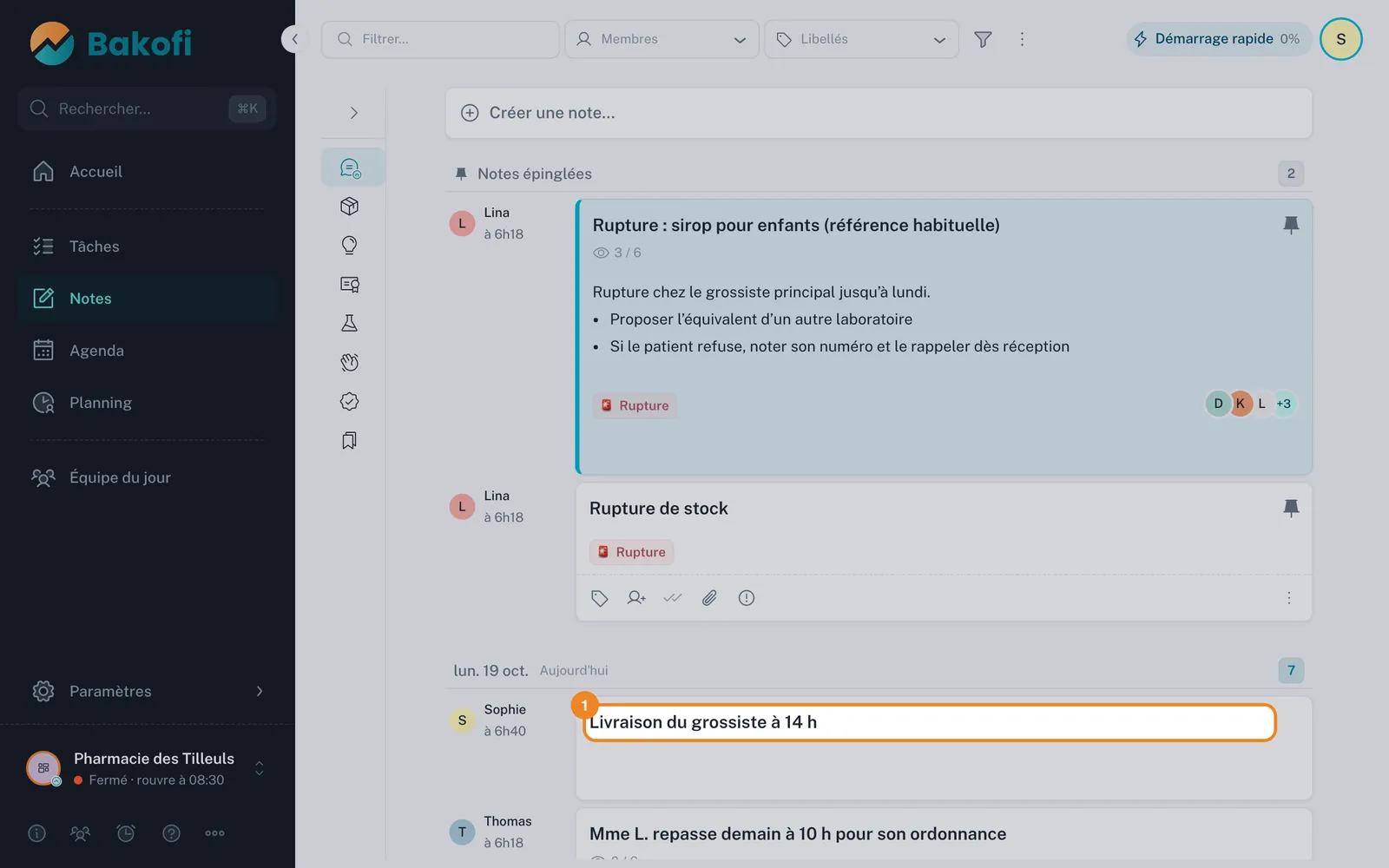Open the Libellés filter dropdown
The width and height of the screenshot is (1389, 868).
coord(862,39)
